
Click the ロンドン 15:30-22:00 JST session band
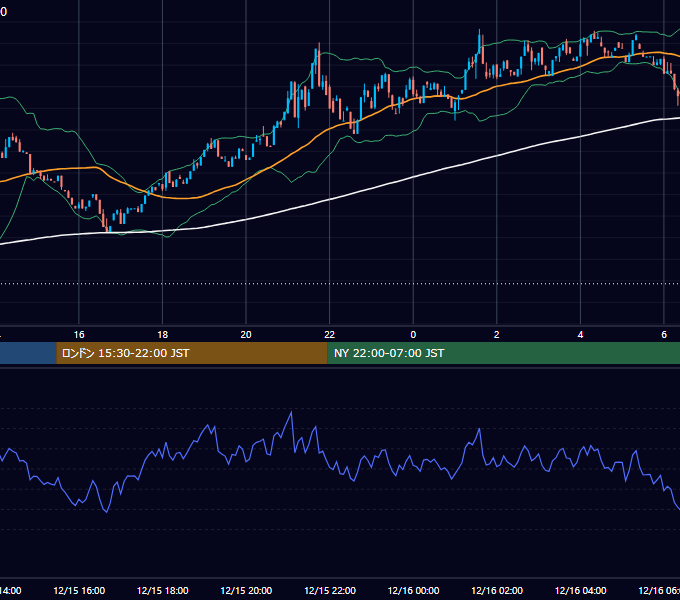192,353
